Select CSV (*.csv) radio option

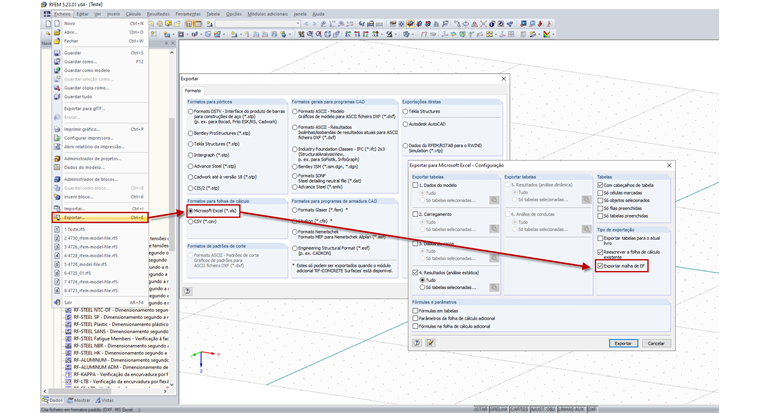point(190,222)
